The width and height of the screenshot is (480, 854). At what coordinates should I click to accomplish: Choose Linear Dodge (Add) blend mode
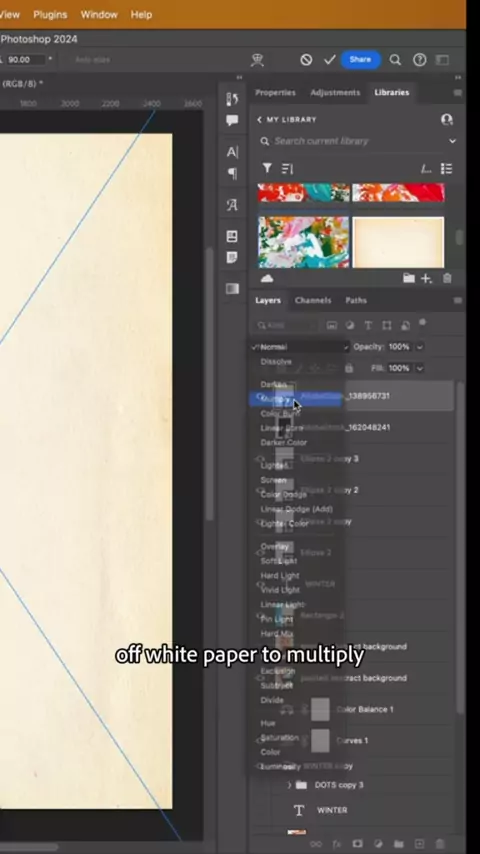coord(296,509)
